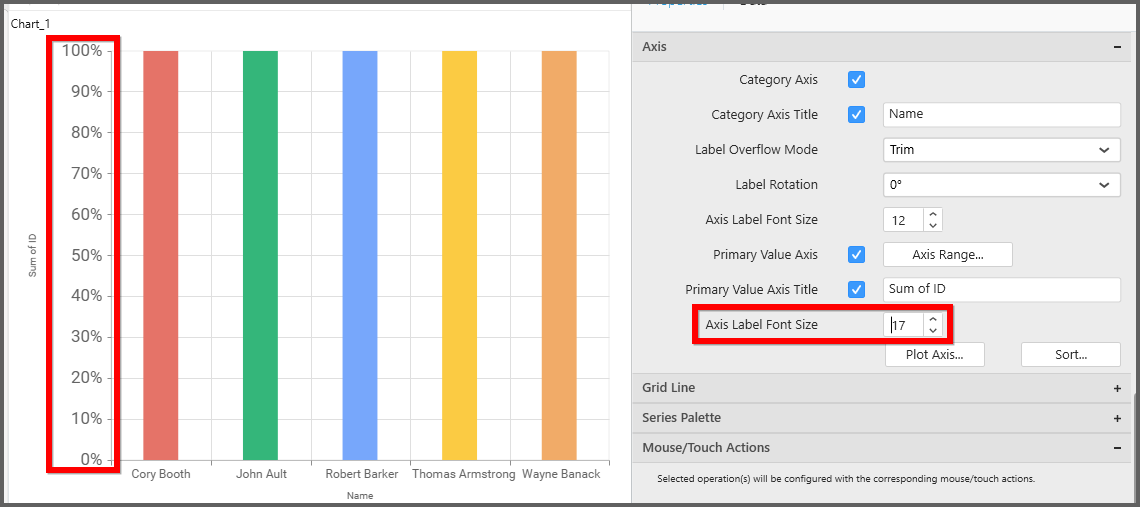Screen dimensions: 1140x507
Task: Open the Label Rotation dropdown
Action: point(1001,185)
